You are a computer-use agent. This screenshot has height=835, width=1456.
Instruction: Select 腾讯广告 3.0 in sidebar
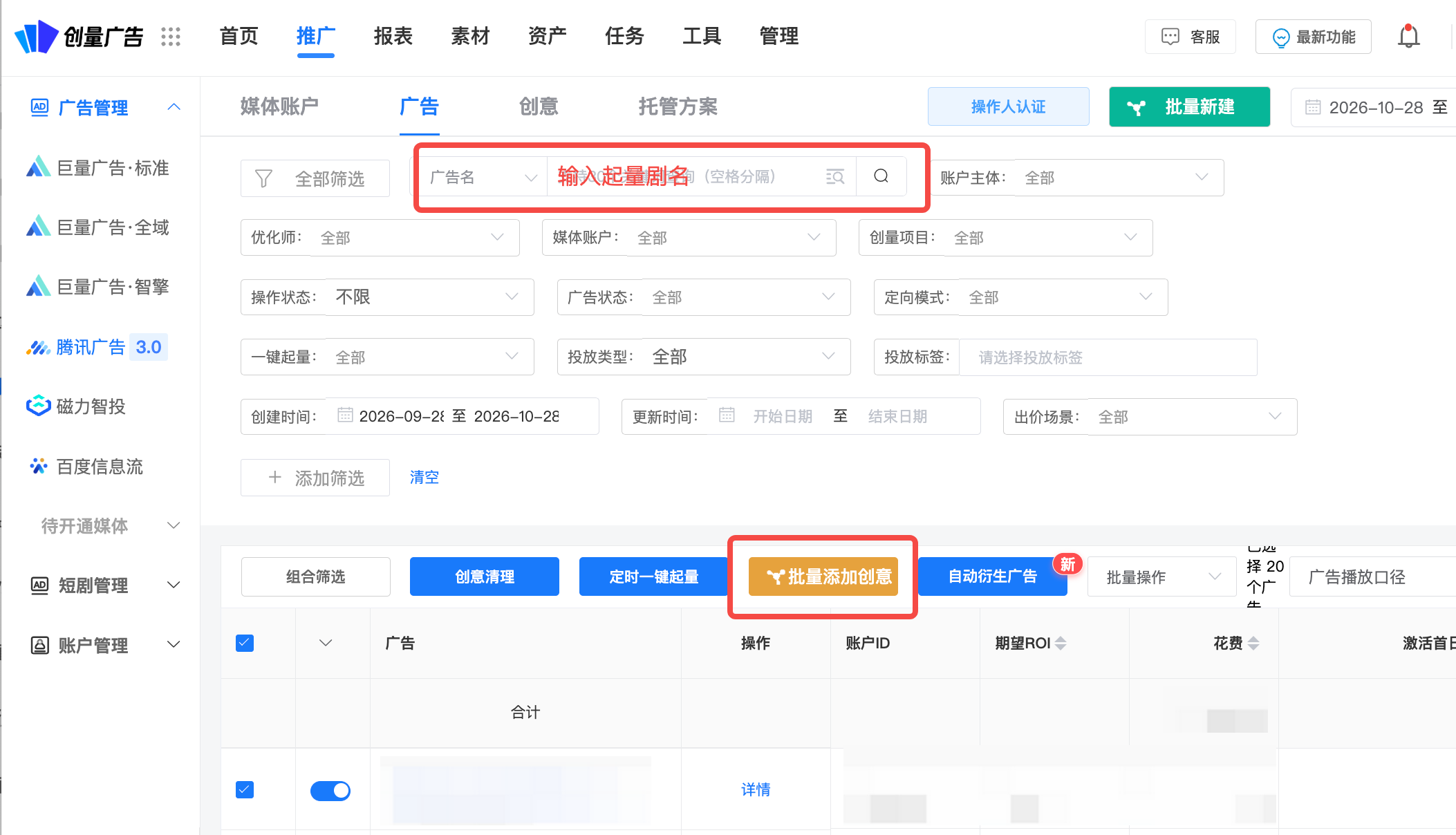coord(97,347)
